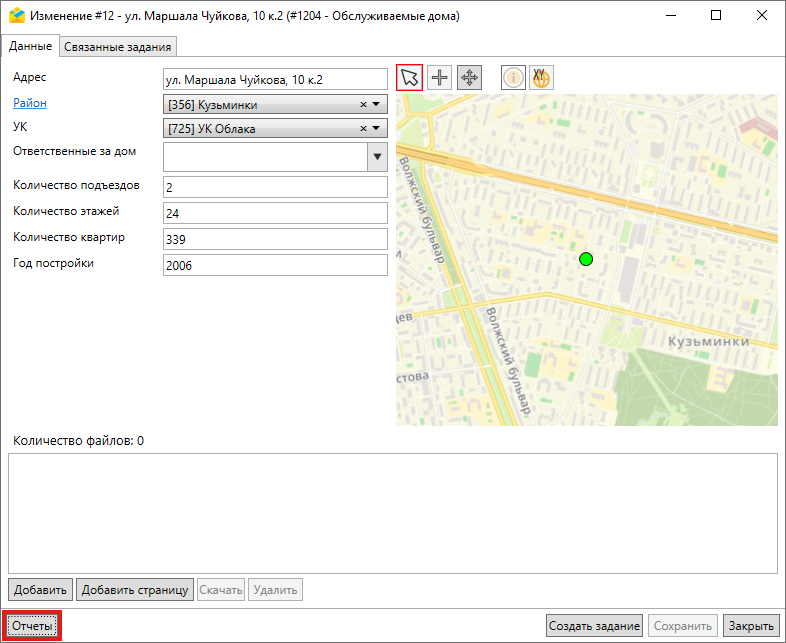Follow the Район hyperlink label
786x643 pixels.
tap(29, 103)
